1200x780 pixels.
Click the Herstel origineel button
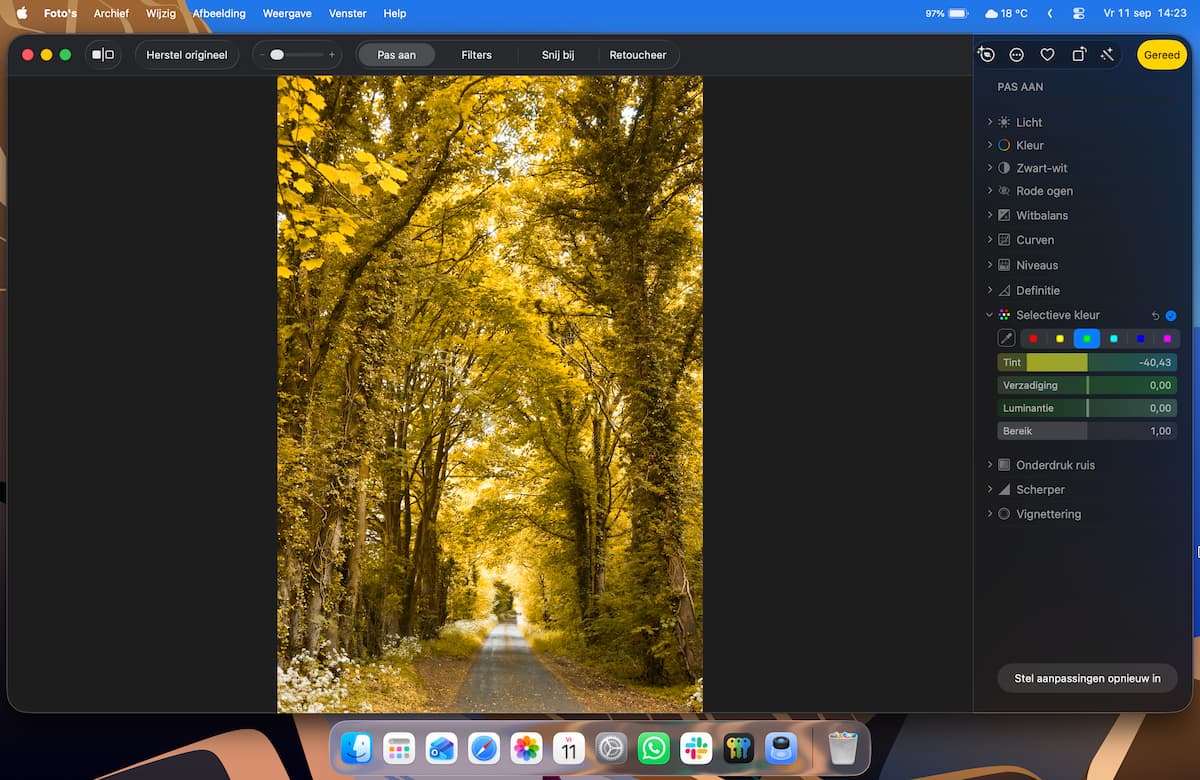click(187, 55)
